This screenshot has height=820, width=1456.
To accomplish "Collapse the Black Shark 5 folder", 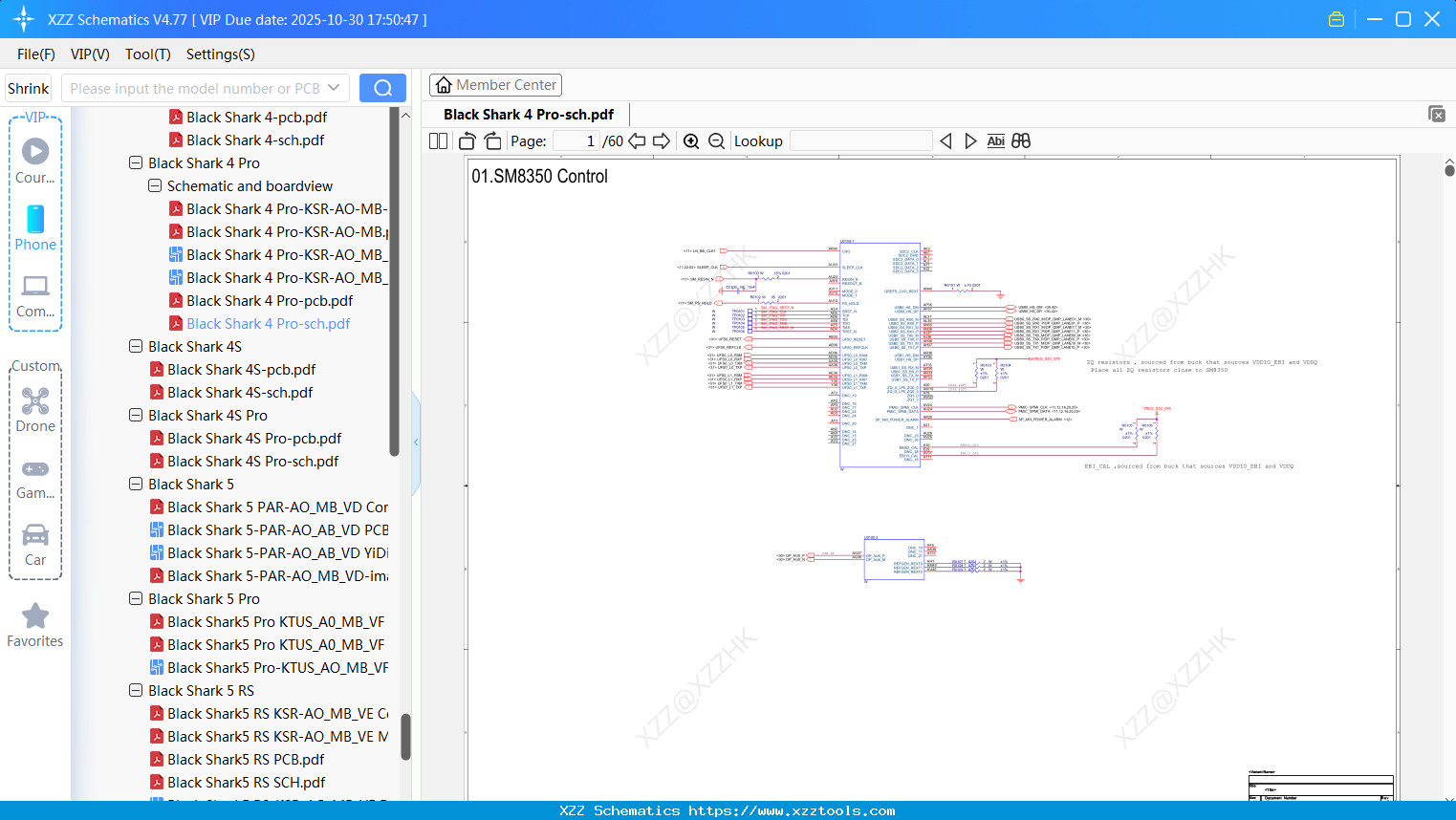I will click(136, 485).
